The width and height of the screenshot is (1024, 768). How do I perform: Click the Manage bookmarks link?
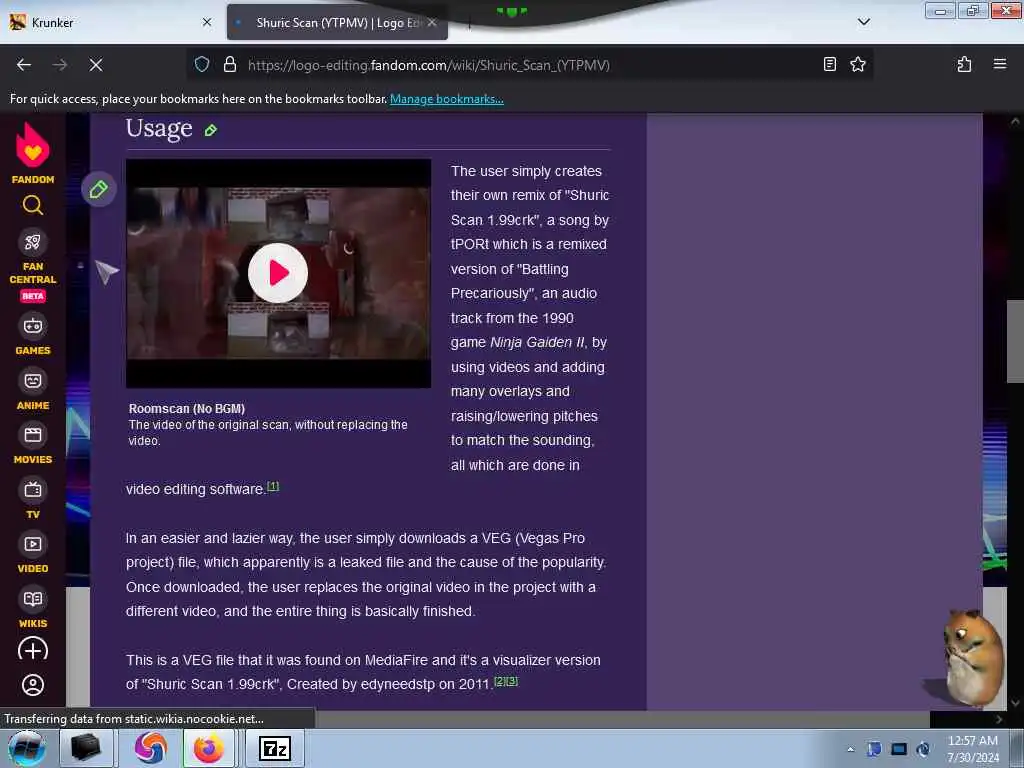(447, 99)
